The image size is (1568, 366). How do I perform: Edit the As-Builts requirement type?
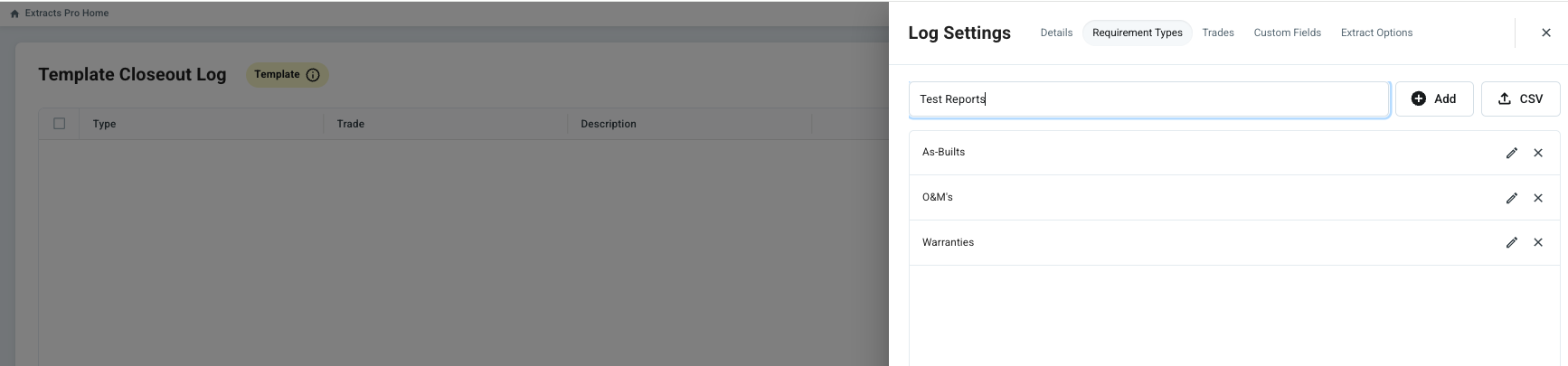[x=1511, y=153]
